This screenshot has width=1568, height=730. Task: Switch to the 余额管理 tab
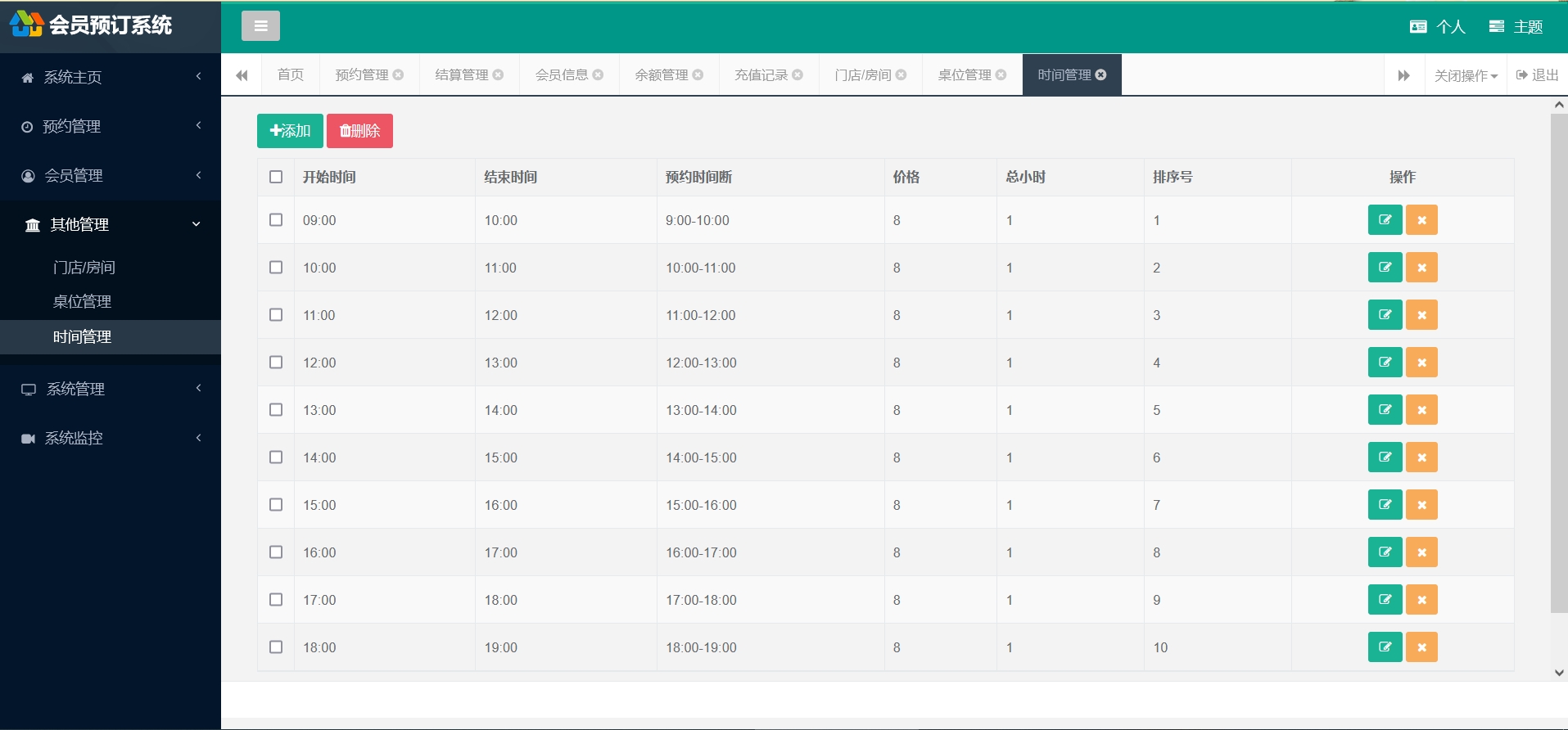click(669, 74)
